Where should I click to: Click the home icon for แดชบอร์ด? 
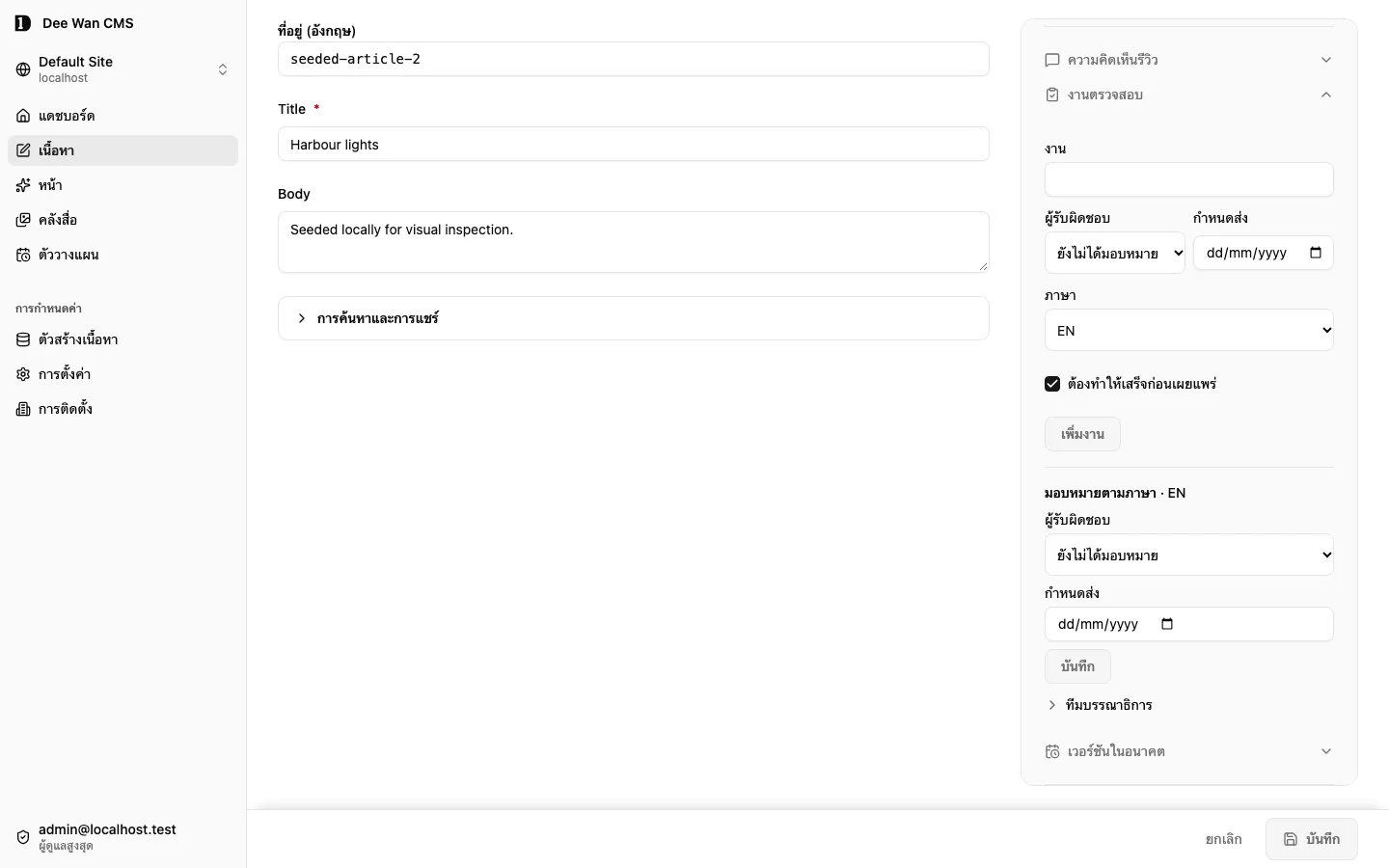tap(23, 116)
